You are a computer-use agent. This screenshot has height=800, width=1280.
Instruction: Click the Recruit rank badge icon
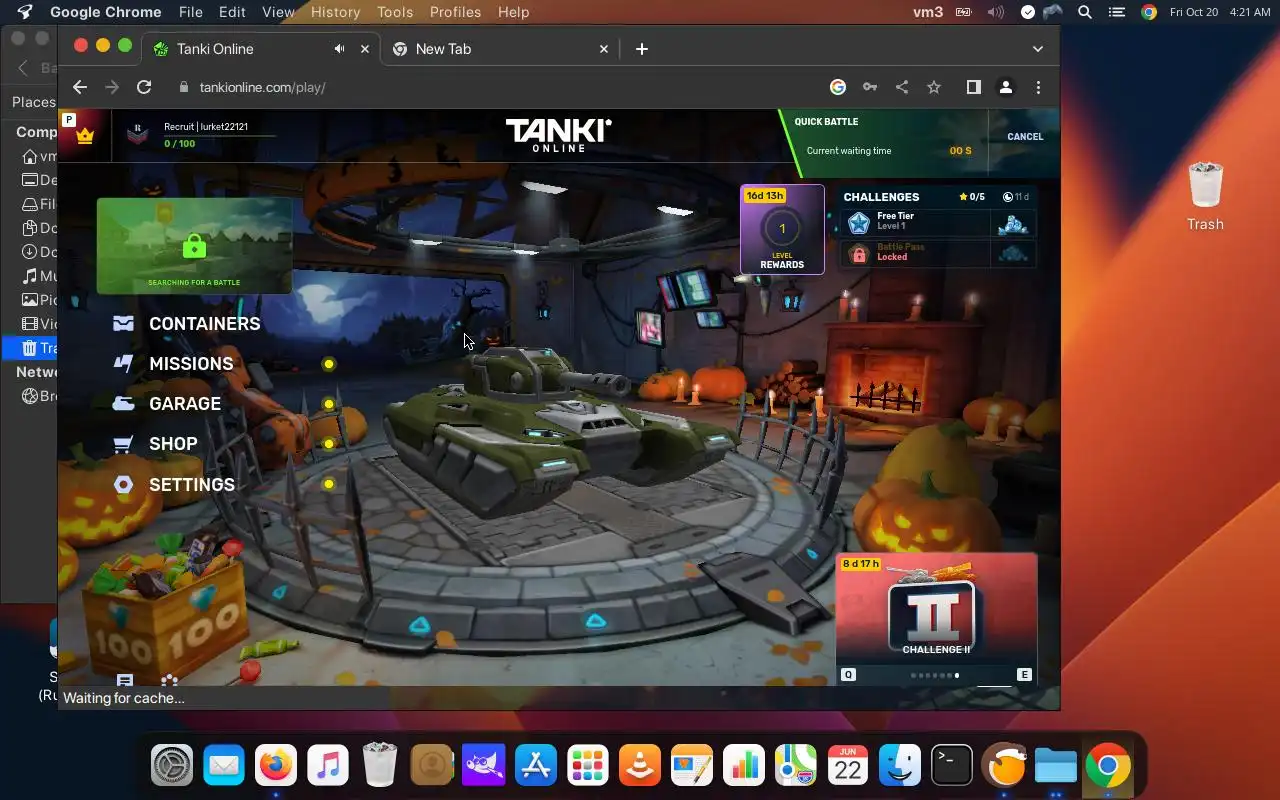coord(139,135)
